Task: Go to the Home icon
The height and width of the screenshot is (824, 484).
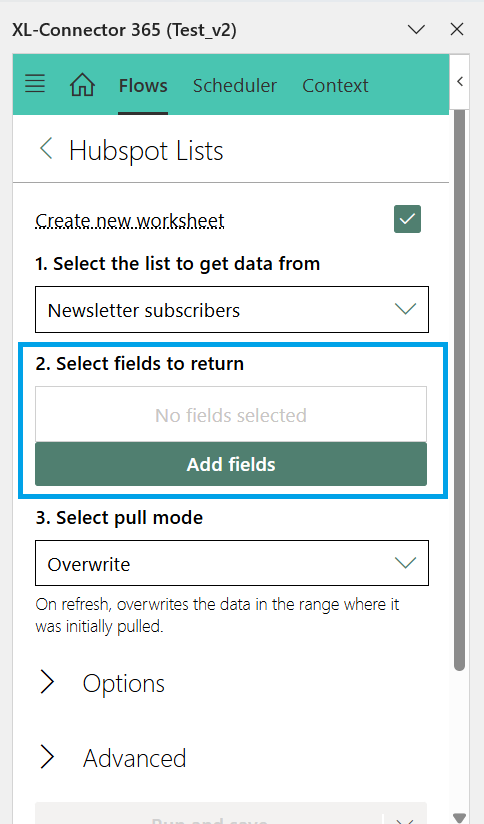Action: [83, 85]
